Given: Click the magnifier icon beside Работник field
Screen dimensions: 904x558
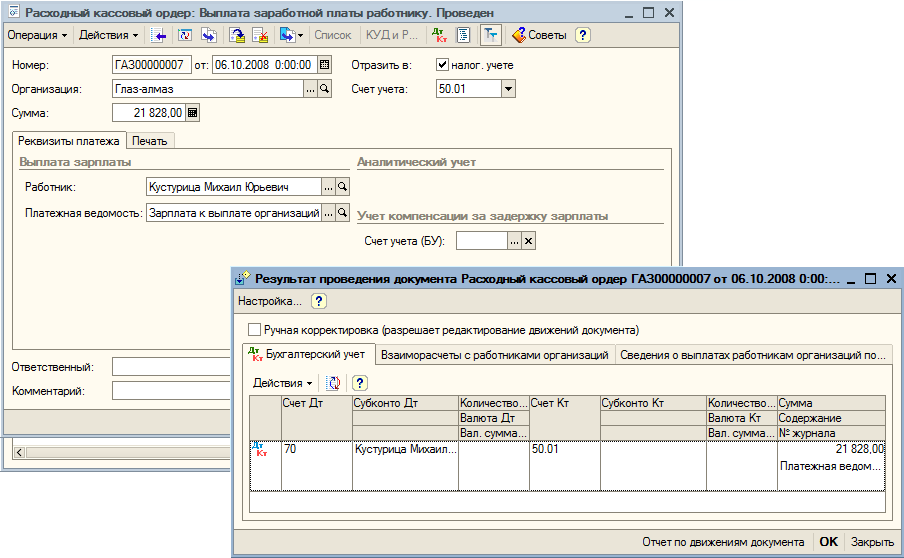Looking at the screenshot, I should click(x=342, y=187).
